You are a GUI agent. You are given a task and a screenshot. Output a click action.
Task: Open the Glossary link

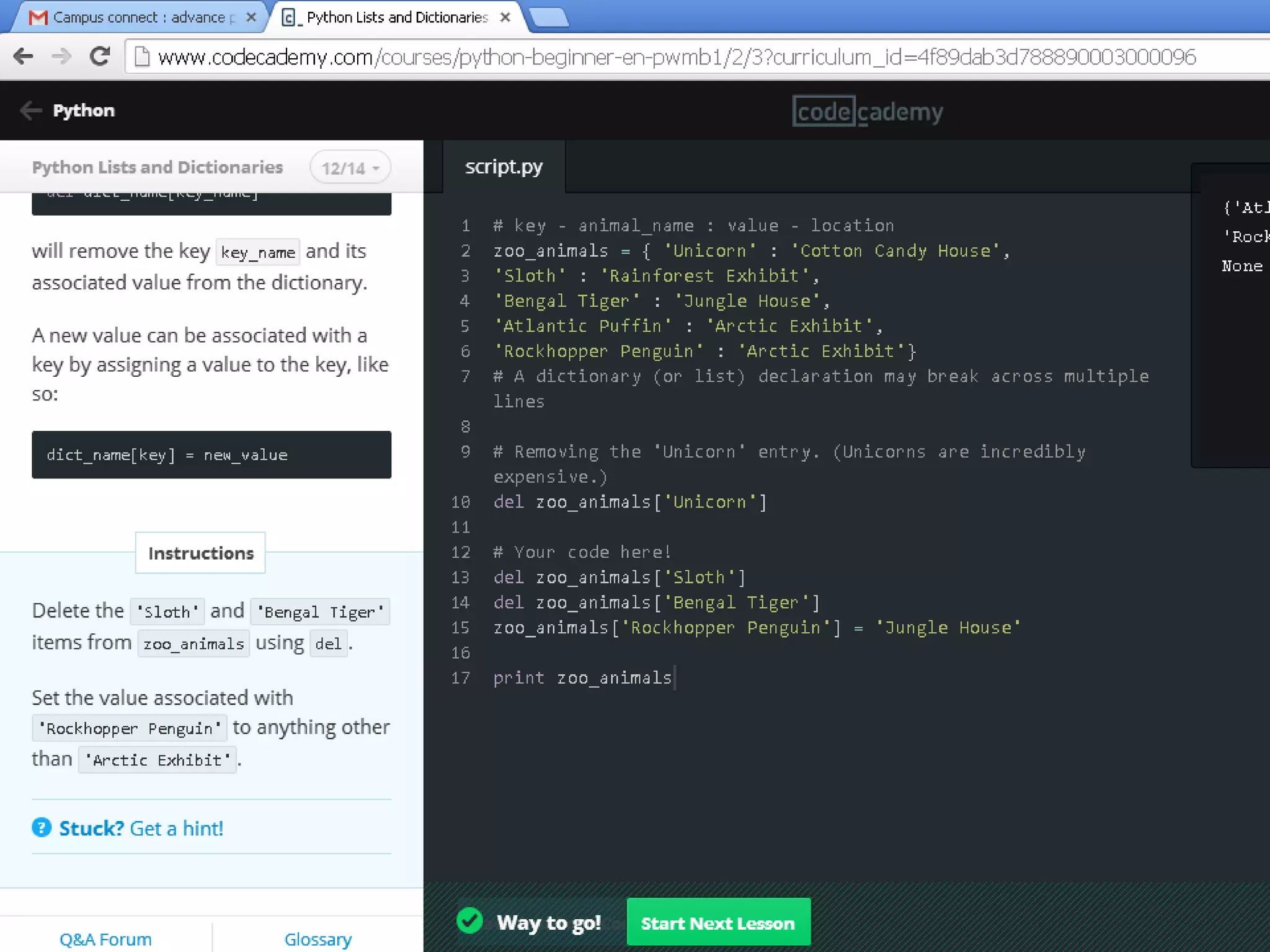pyautogui.click(x=318, y=939)
